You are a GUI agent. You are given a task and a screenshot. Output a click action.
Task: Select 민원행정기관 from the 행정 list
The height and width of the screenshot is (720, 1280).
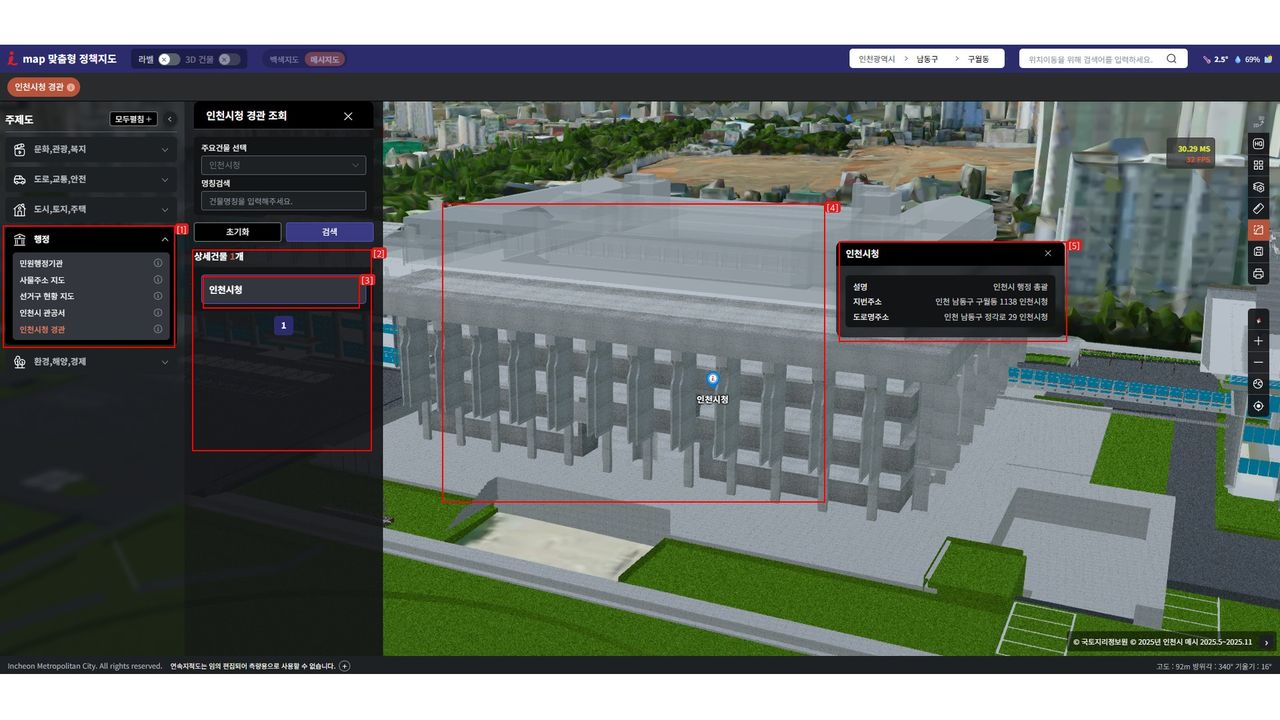coord(41,263)
